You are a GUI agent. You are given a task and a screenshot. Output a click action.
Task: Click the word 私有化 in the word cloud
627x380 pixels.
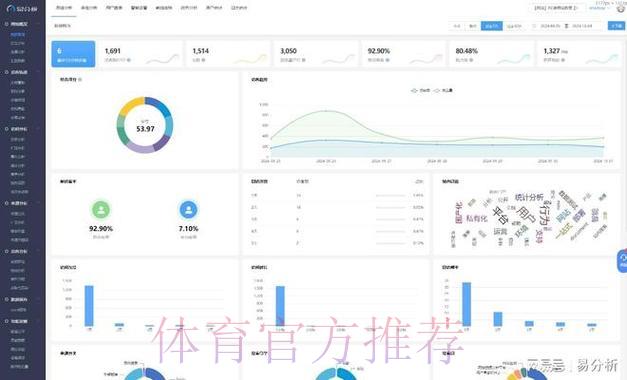click(x=477, y=218)
